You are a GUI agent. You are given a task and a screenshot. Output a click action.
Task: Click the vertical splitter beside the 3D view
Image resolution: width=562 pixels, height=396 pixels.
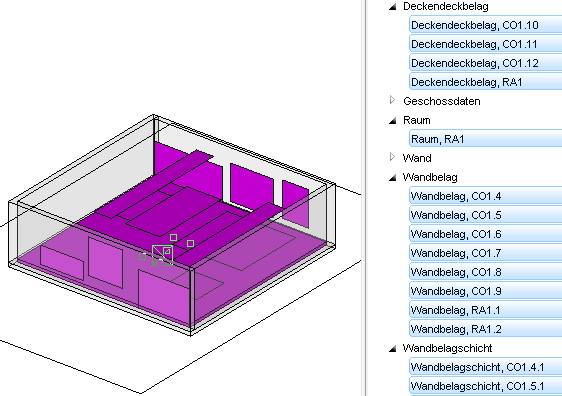coord(365,198)
